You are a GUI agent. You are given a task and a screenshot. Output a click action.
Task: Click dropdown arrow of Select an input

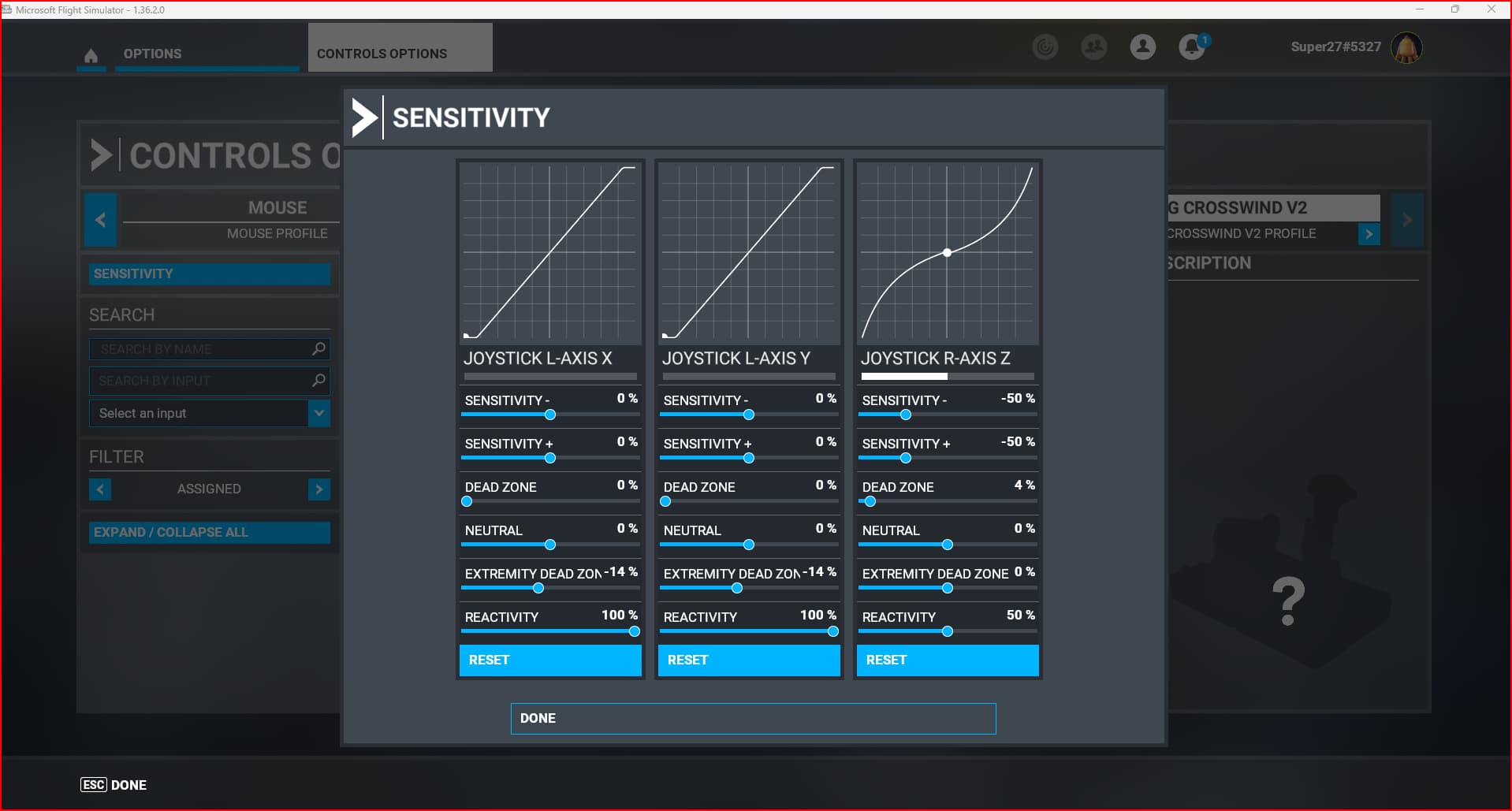coord(319,413)
